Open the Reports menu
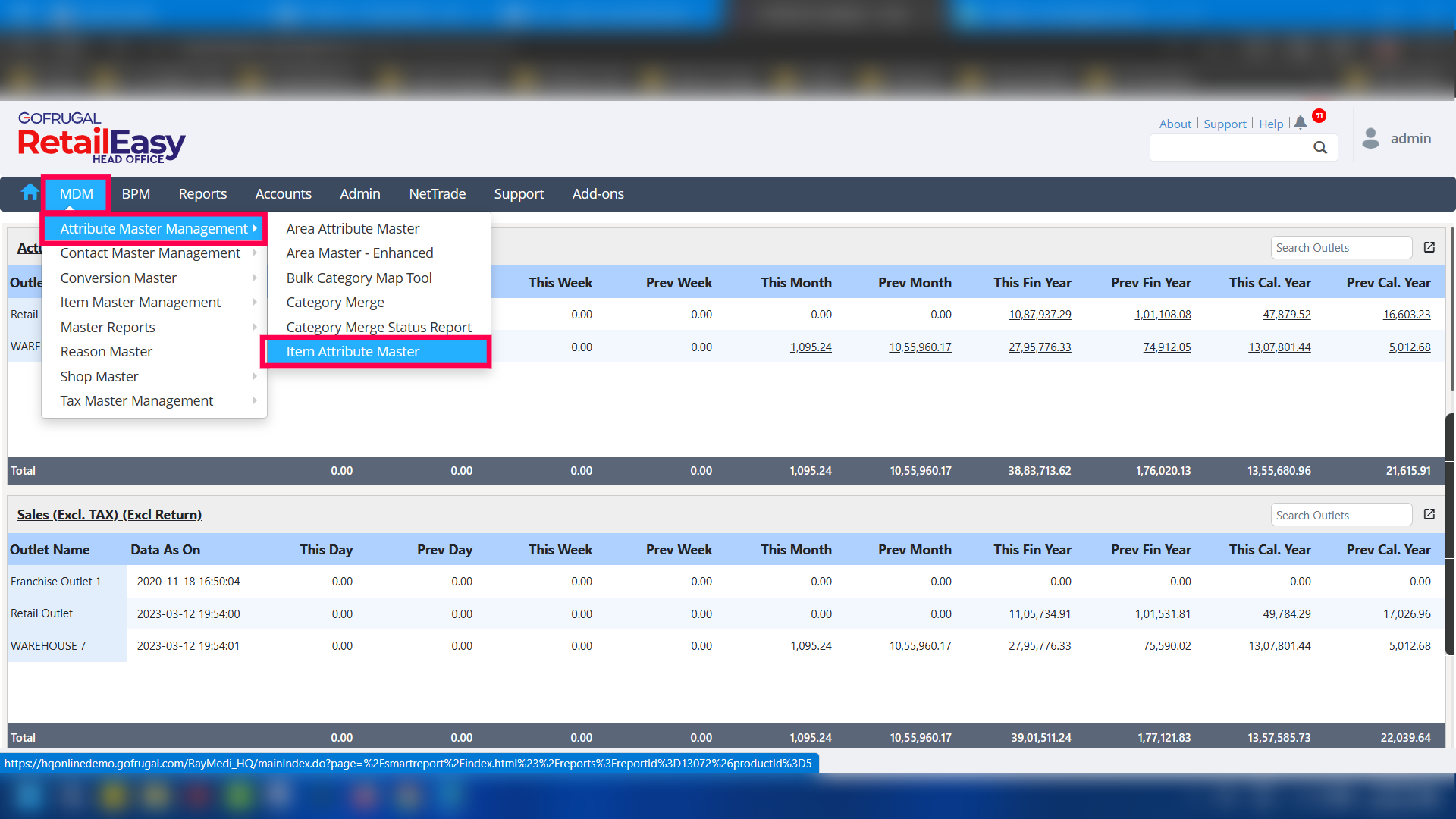 [x=202, y=194]
